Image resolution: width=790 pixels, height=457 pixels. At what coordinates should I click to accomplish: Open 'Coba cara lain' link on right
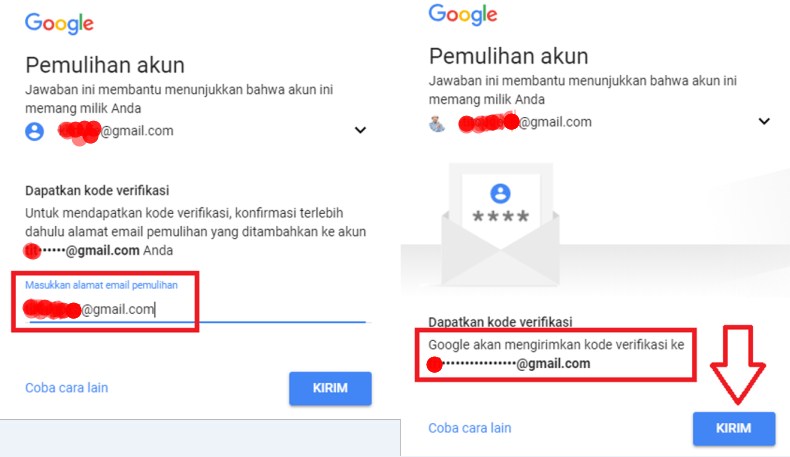(470, 428)
